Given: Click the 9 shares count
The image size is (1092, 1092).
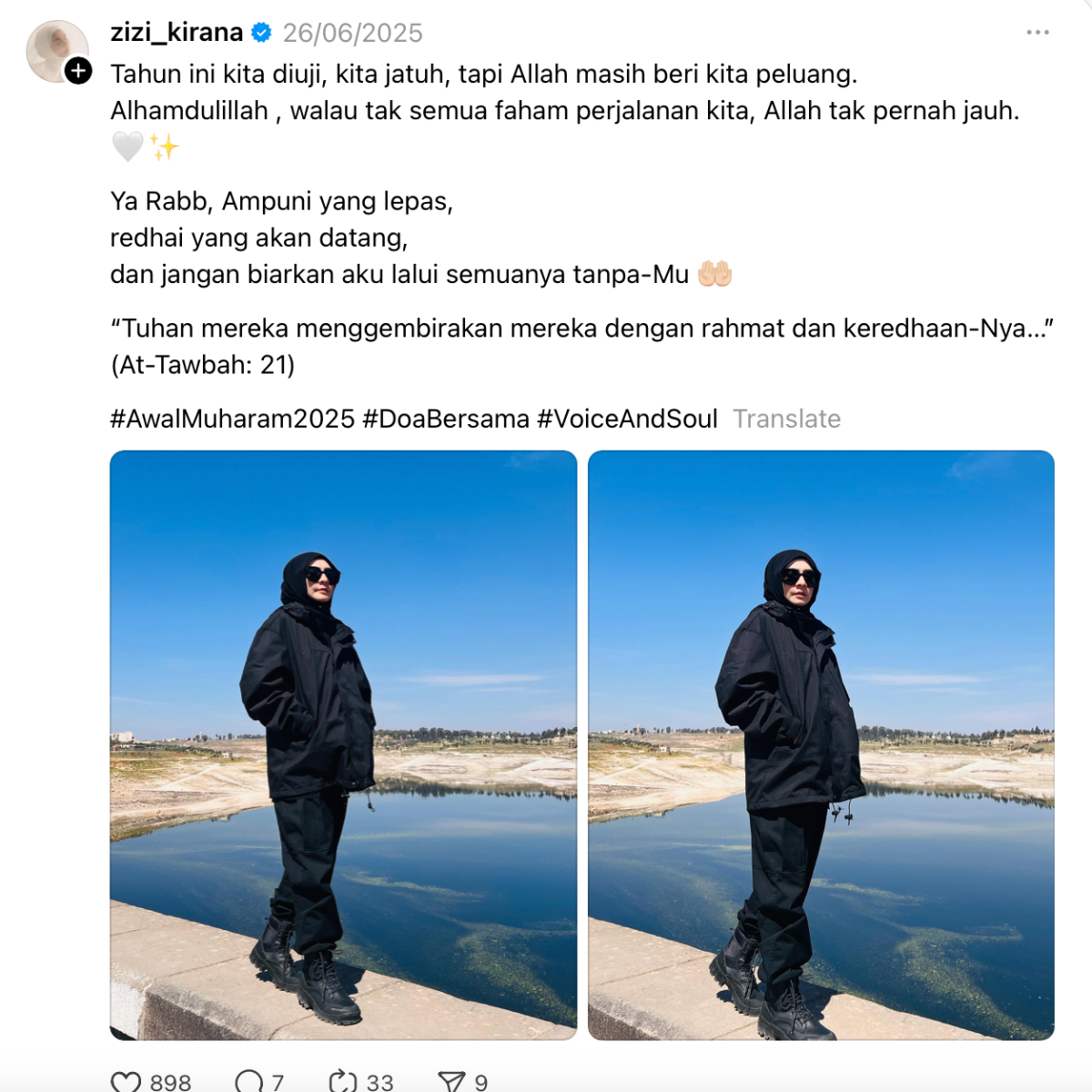Looking at the screenshot, I should (x=480, y=1082).
